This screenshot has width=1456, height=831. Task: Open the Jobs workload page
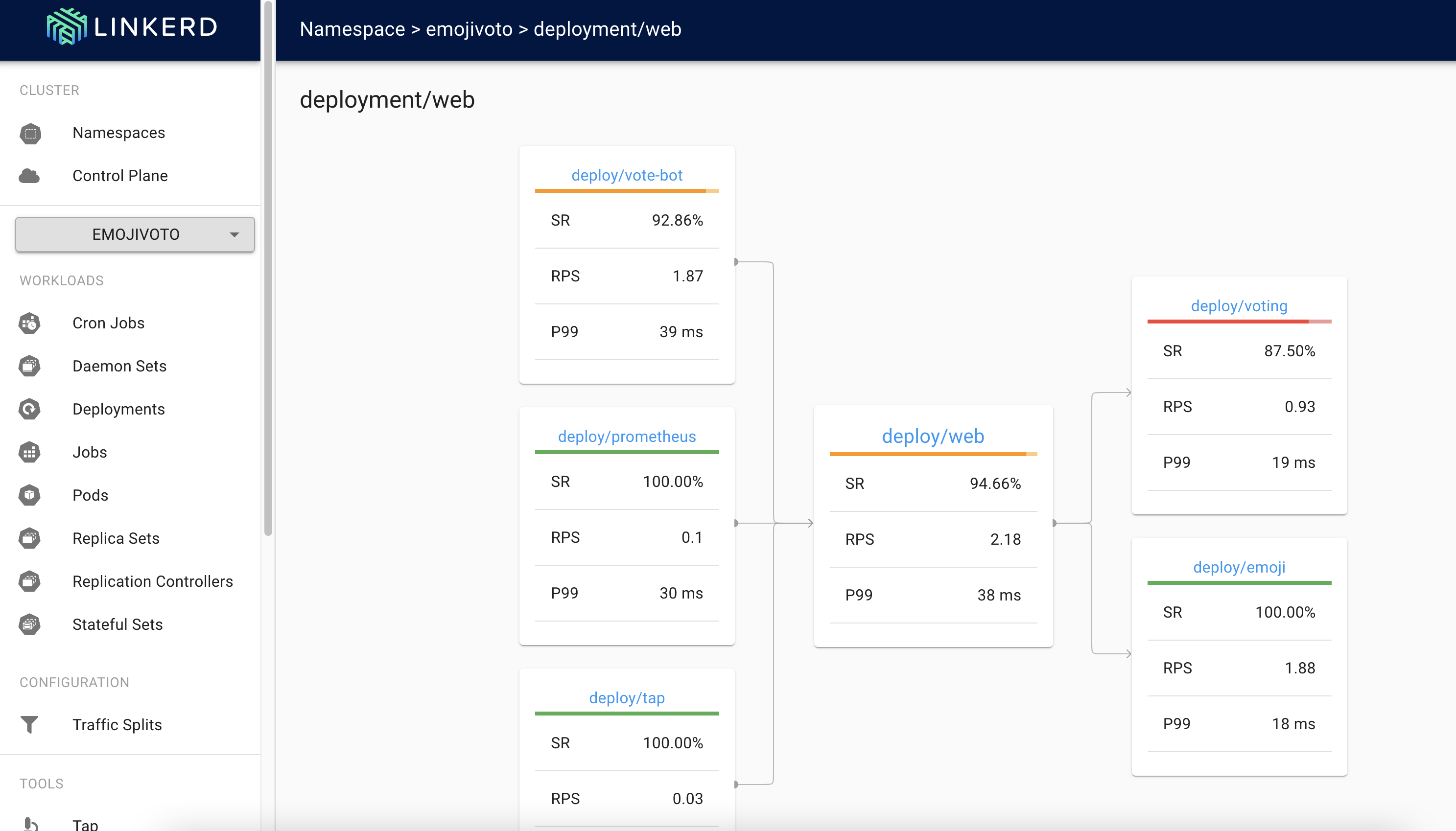coord(90,452)
